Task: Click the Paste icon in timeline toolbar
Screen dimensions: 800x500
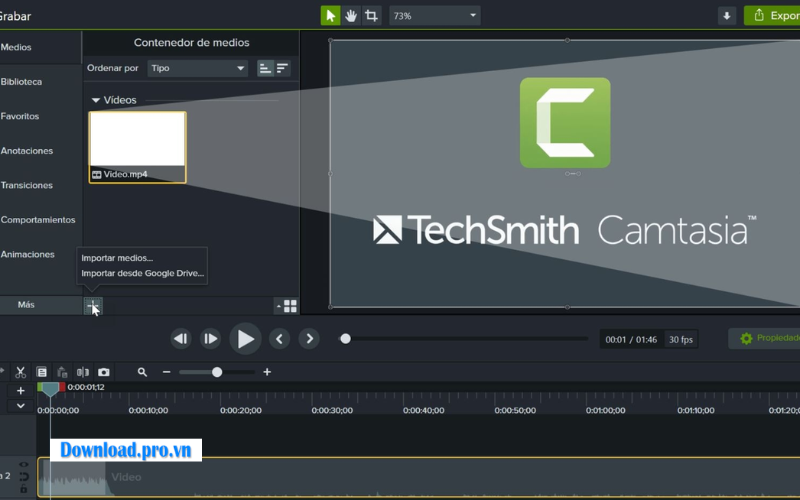Action: [x=62, y=372]
